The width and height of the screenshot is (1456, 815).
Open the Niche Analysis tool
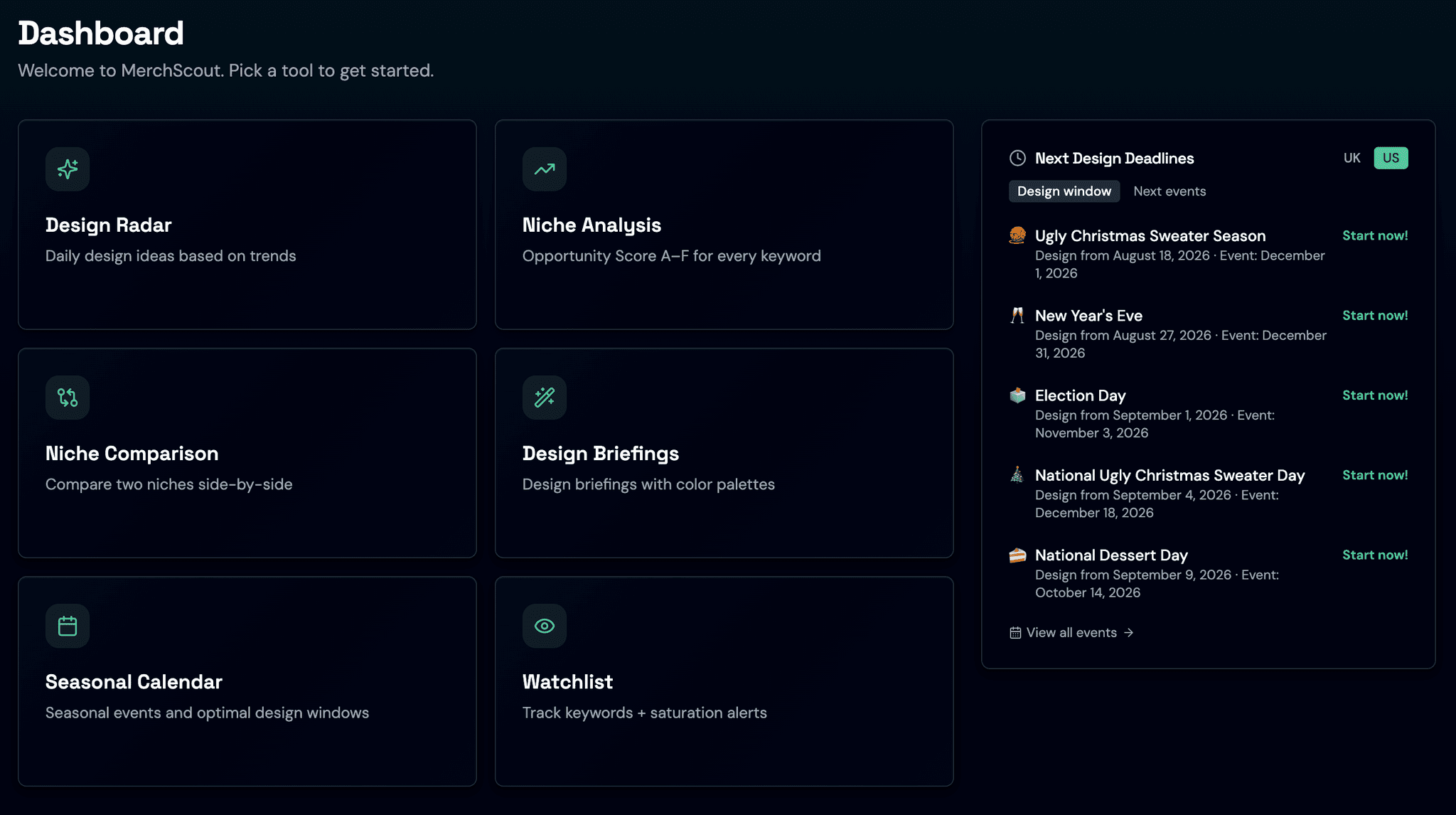point(724,225)
